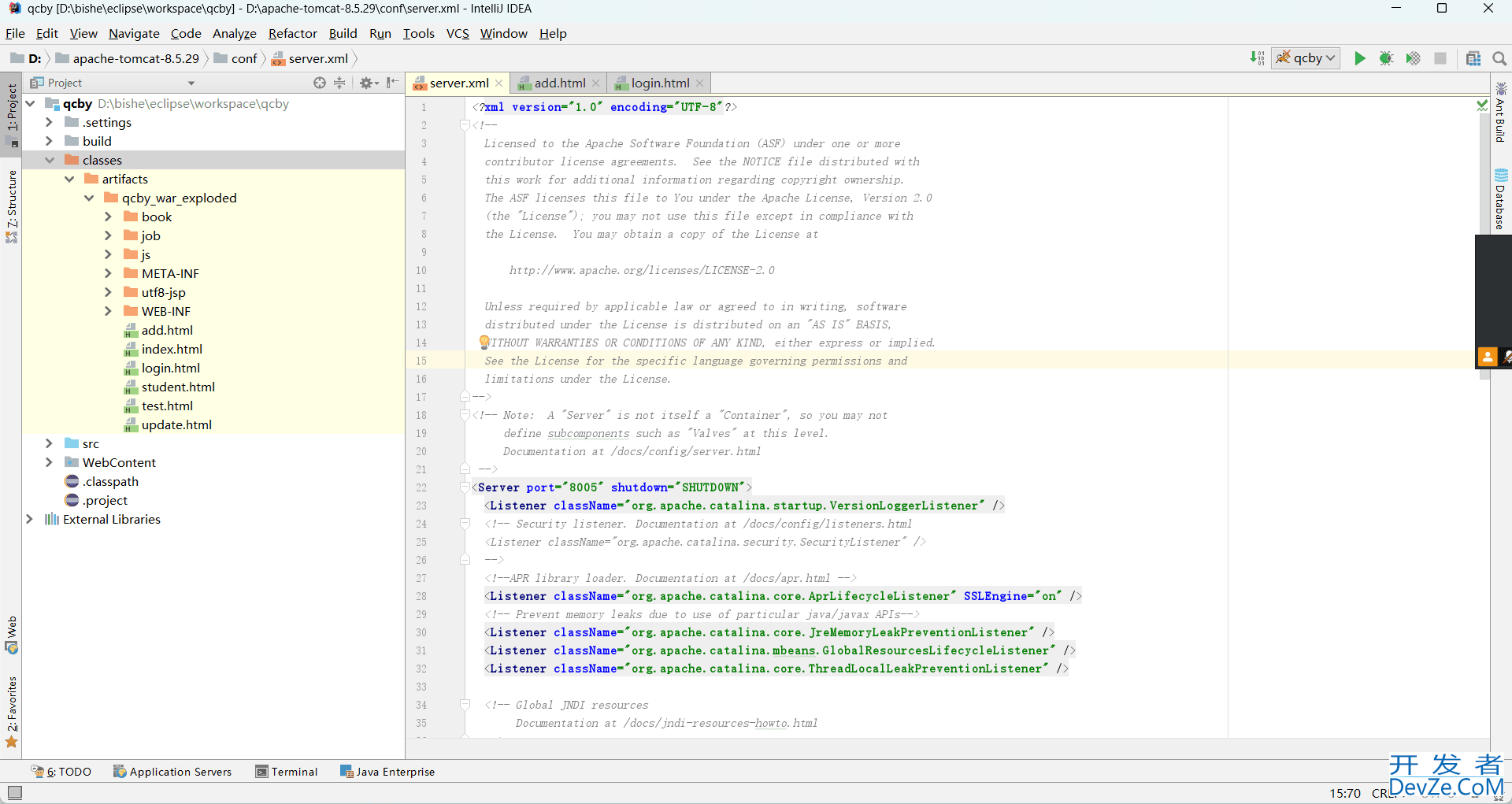Open the Database side tool window
The height and width of the screenshot is (804, 1512).
(1501, 199)
